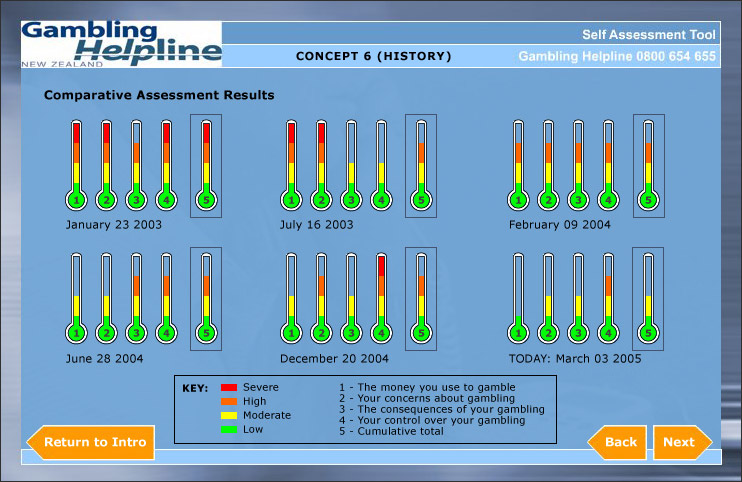The height and width of the screenshot is (482, 742).
Task: Click thermometer 3 for February 09 2004
Action: 578,166
